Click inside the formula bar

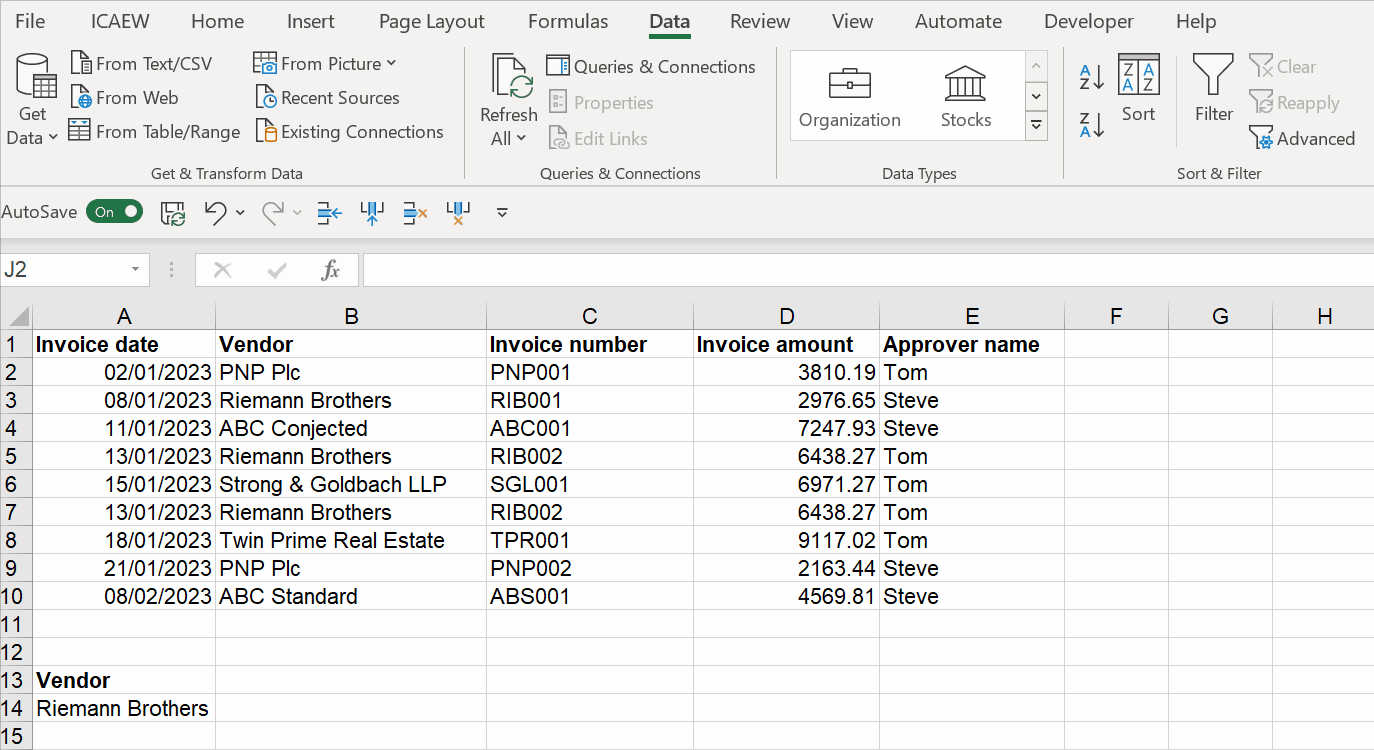pos(860,270)
